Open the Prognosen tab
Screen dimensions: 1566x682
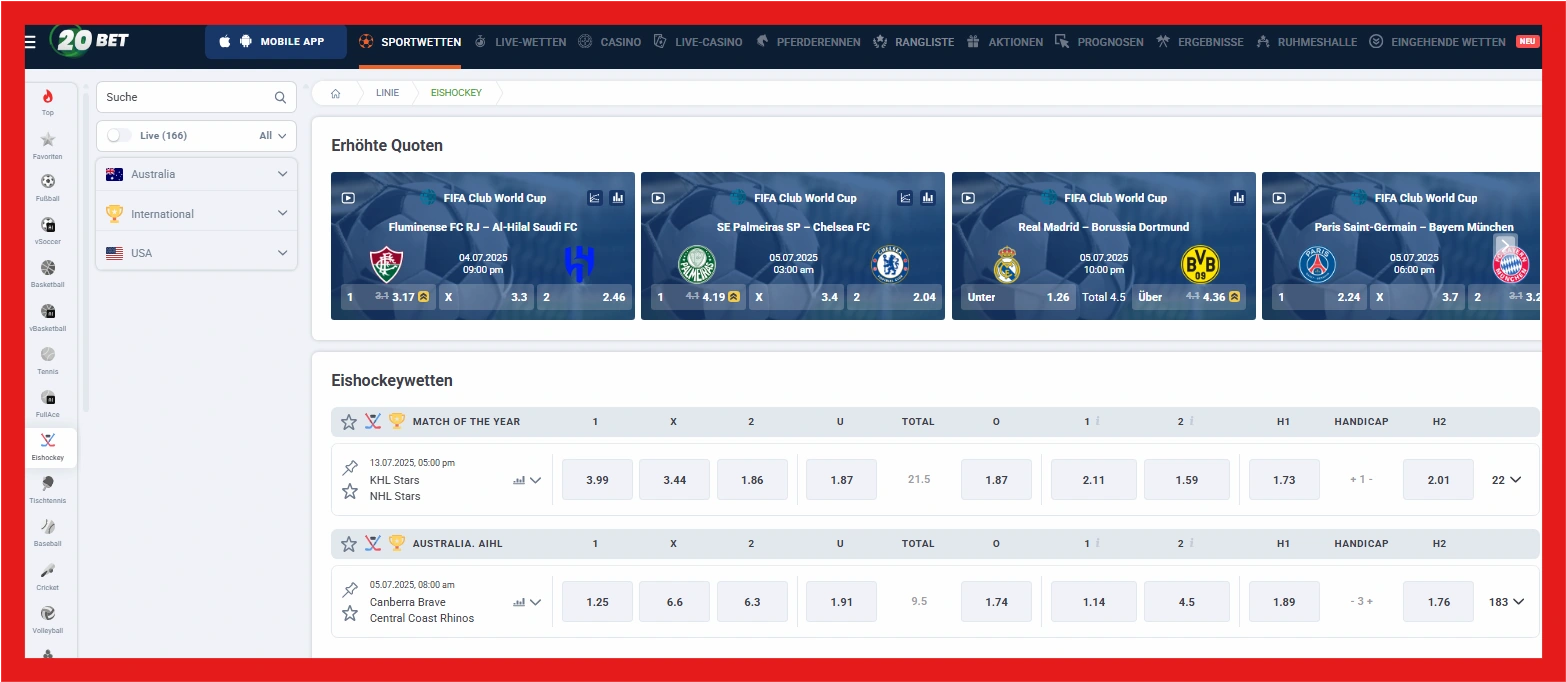tap(1099, 42)
